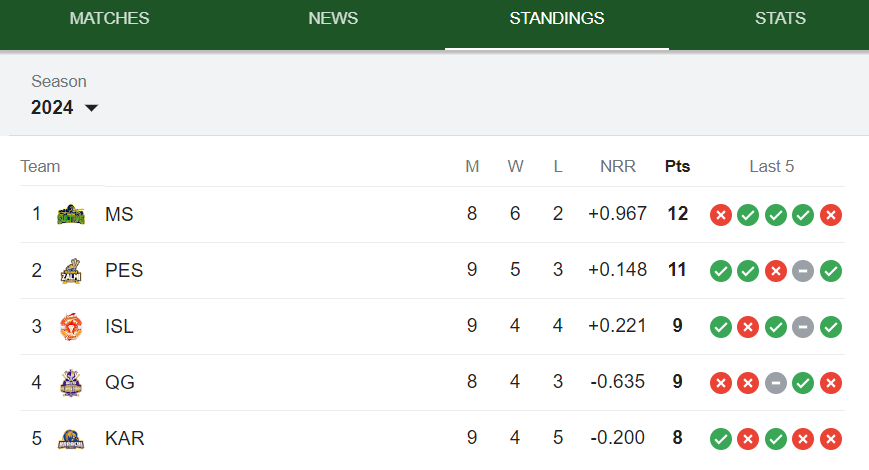Click QG's green win icon

(803, 383)
